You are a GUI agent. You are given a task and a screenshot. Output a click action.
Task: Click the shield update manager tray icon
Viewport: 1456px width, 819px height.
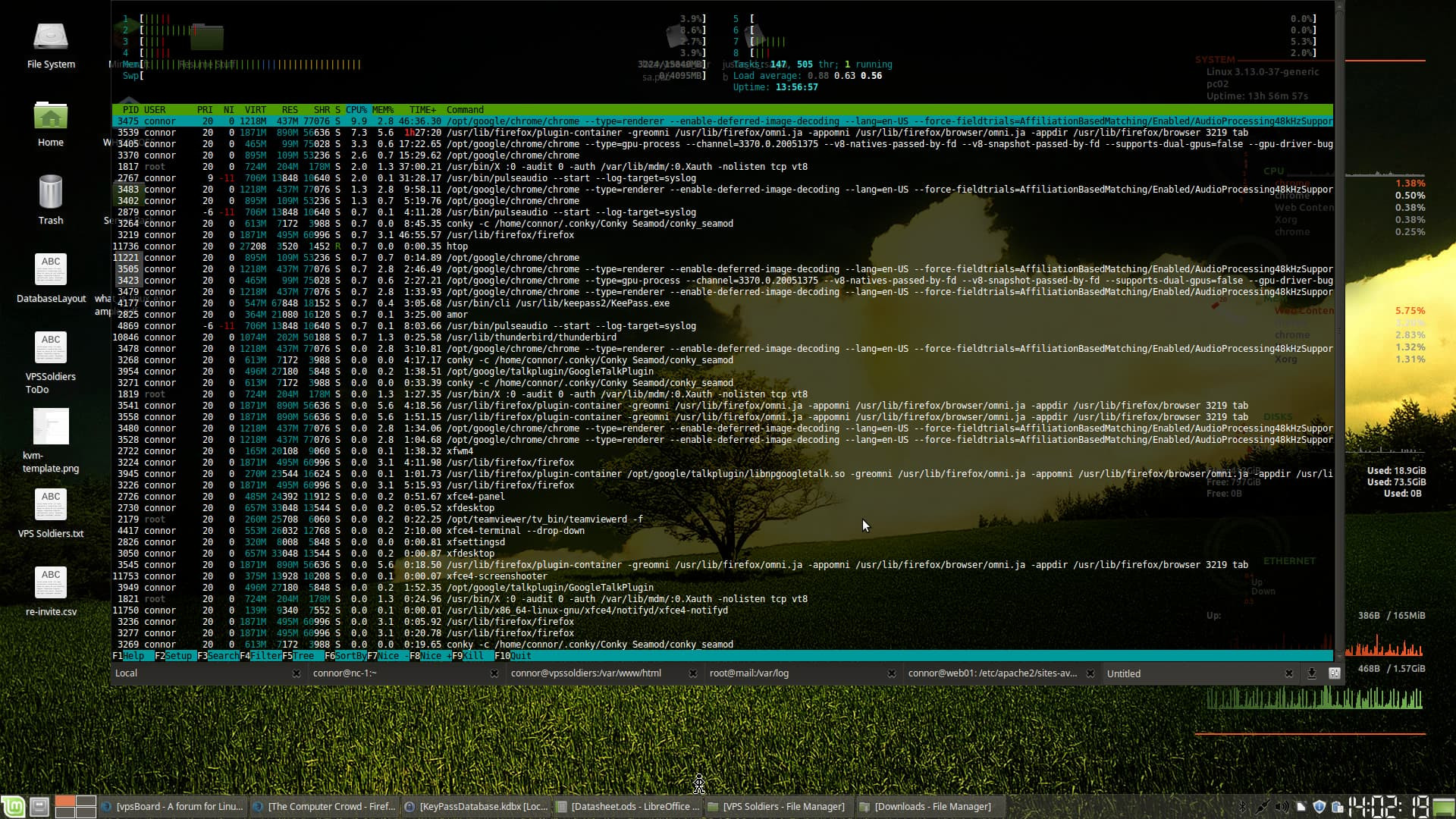(x=1319, y=807)
